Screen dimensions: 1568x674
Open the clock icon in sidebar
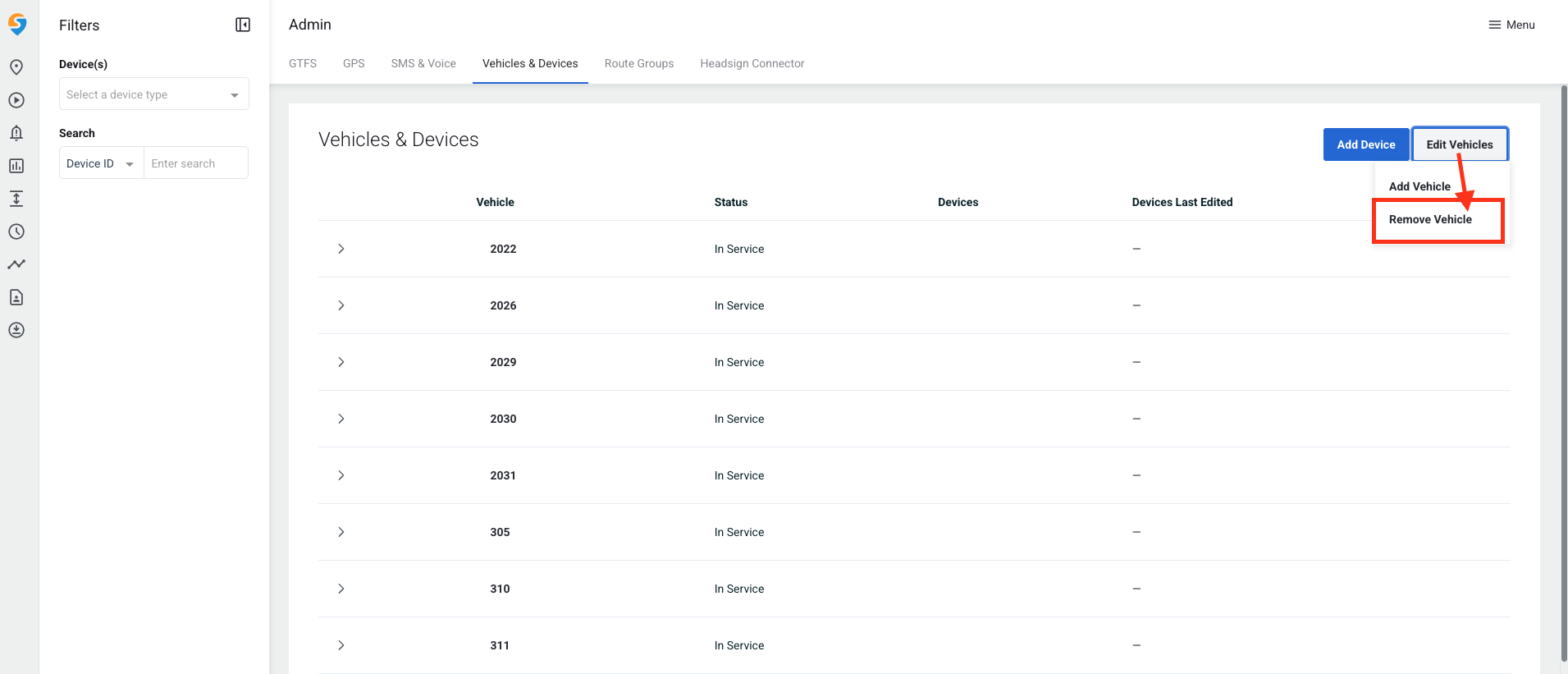coord(16,232)
